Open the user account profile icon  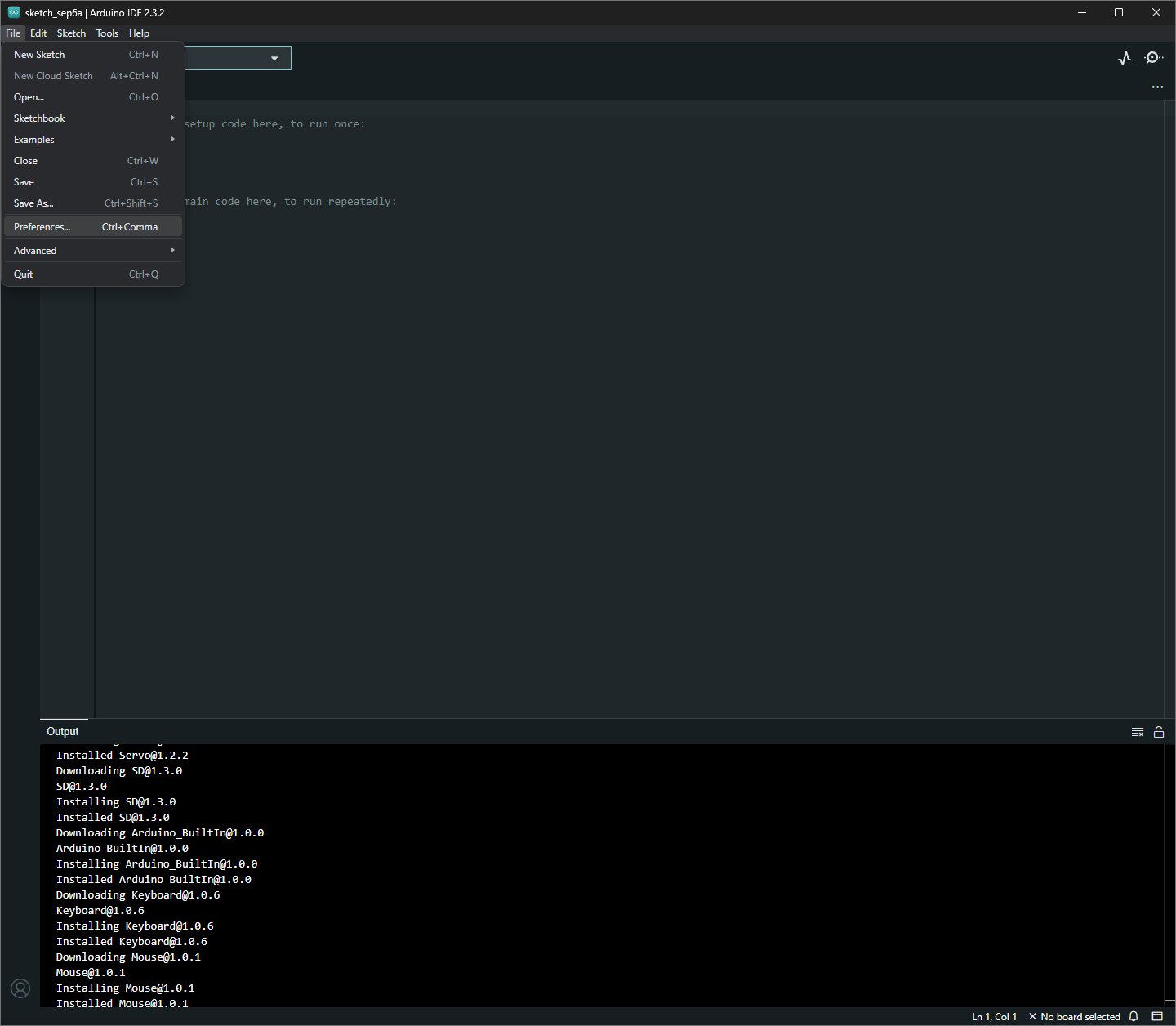pos(20,988)
